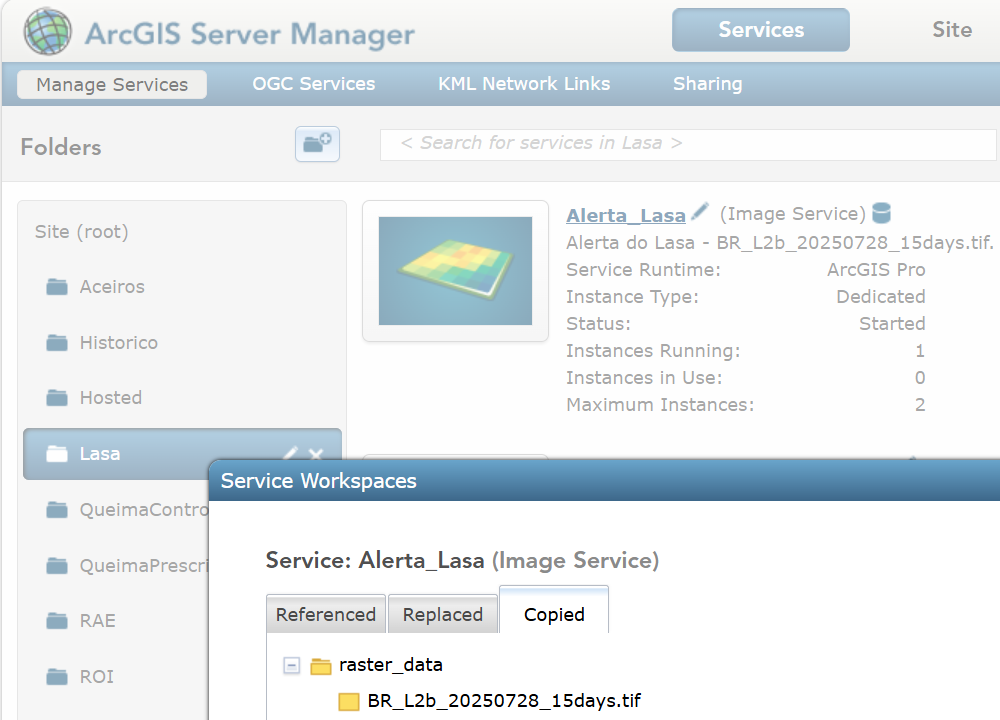
Task: Click the RAE folder icon
Action: [57, 621]
